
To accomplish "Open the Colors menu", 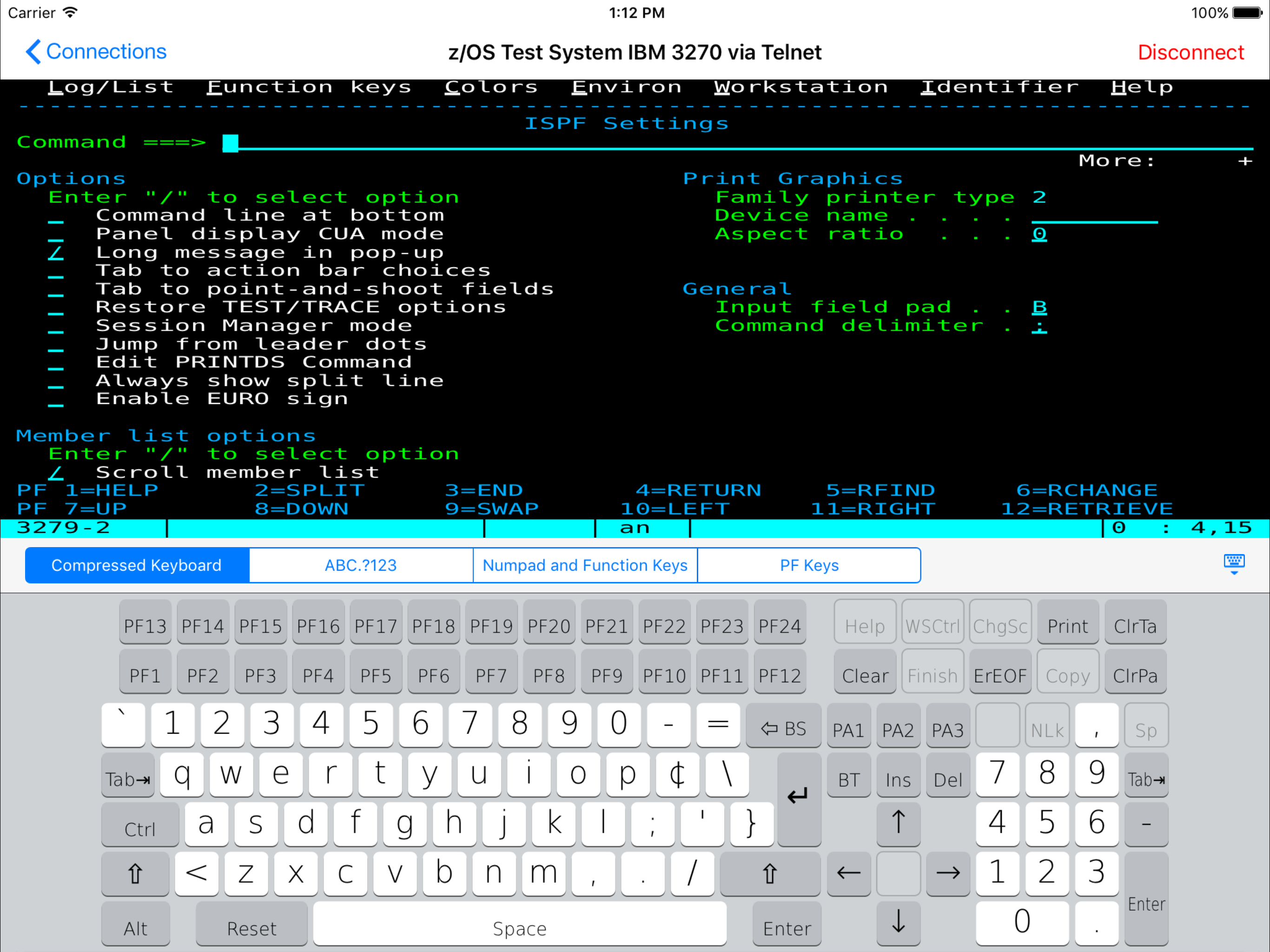I will point(491,87).
